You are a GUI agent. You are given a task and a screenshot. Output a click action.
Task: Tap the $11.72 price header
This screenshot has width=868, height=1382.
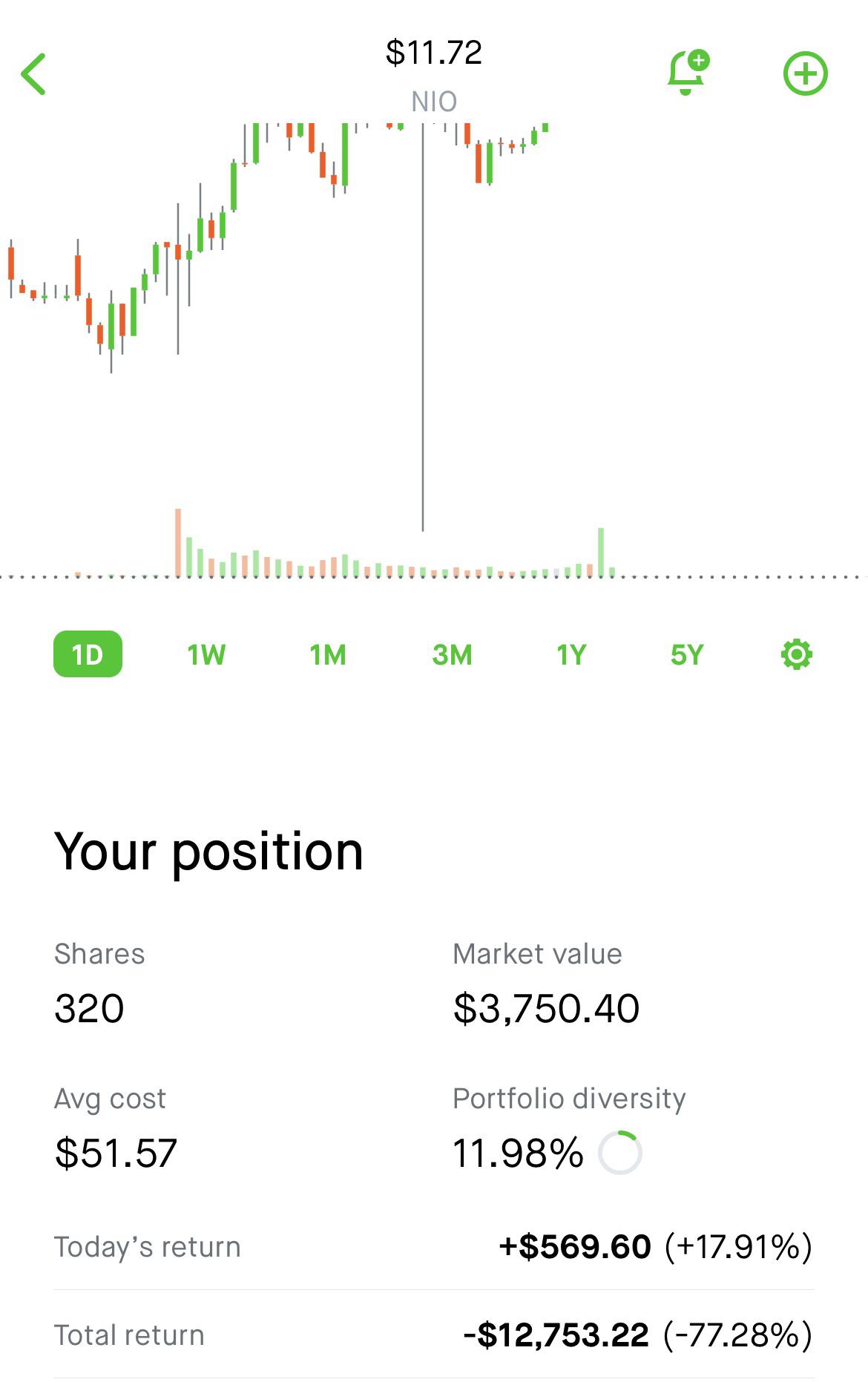(x=434, y=53)
